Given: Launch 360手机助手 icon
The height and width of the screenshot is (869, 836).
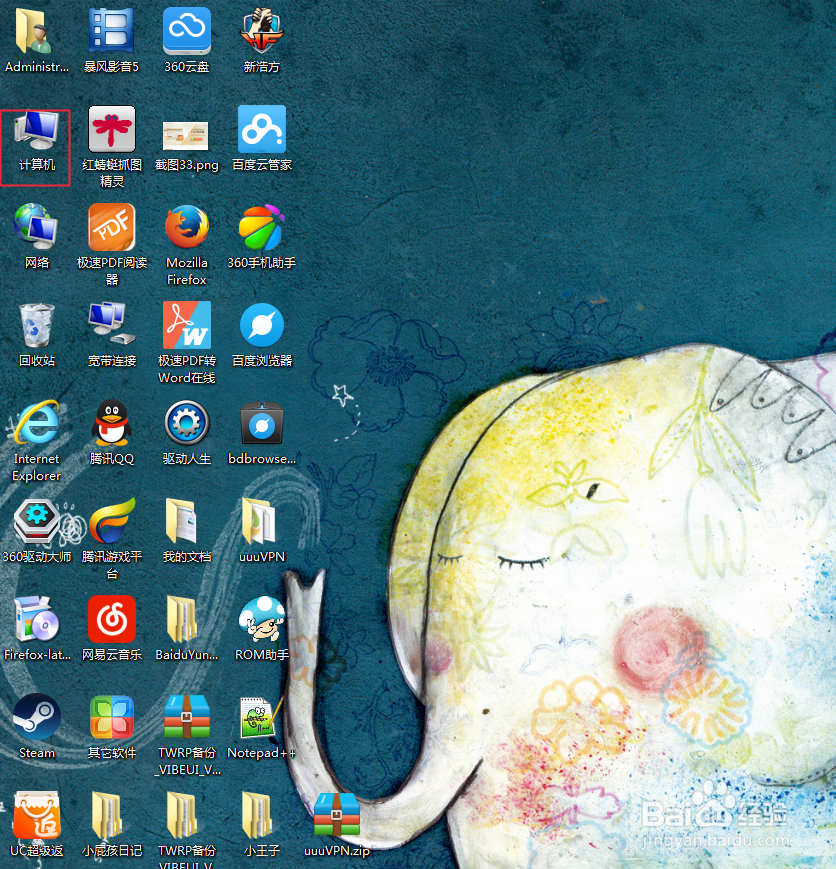Looking at the screenshot, I should (261, 227).
